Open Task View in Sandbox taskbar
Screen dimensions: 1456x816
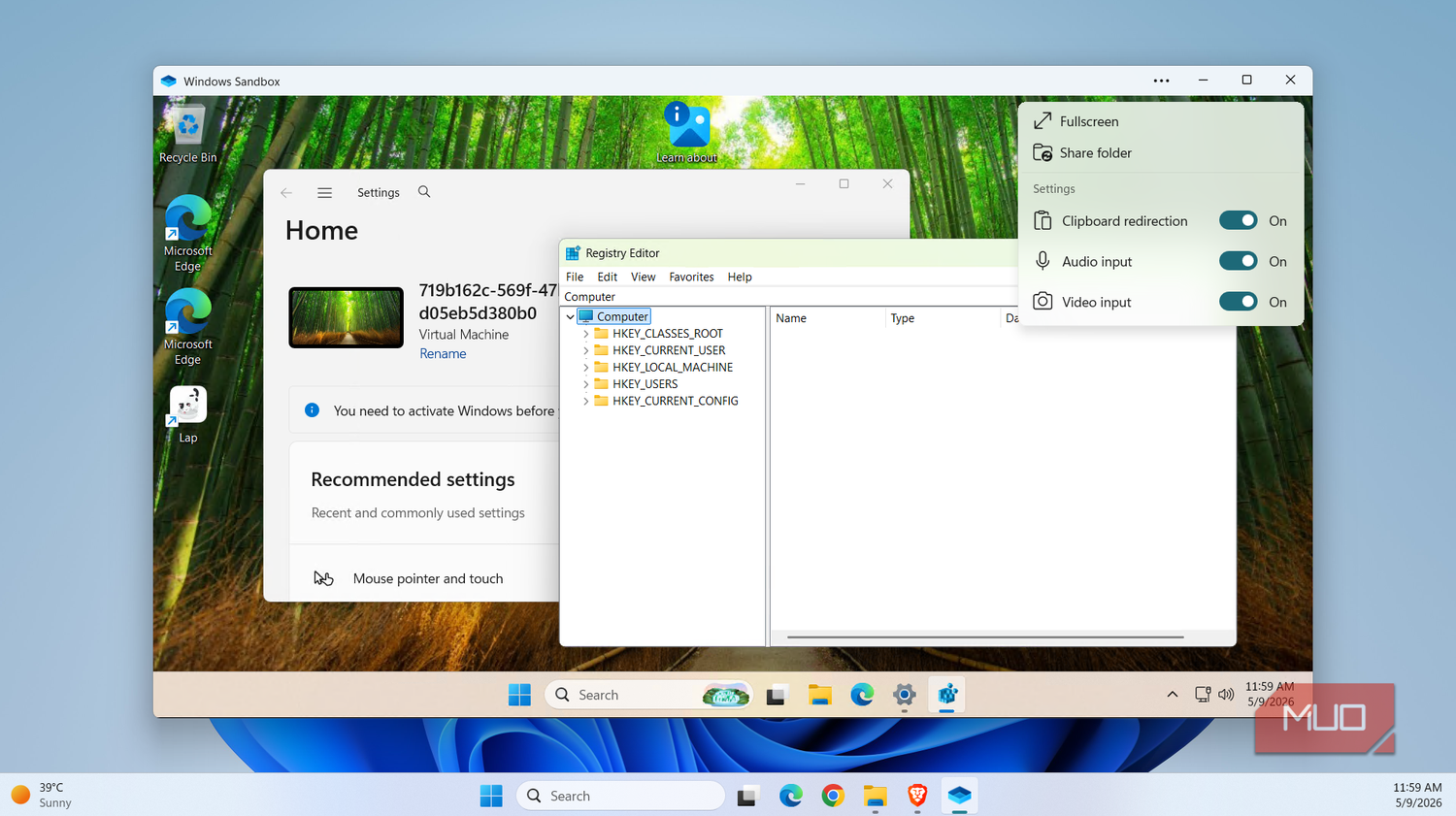point(776,695)
